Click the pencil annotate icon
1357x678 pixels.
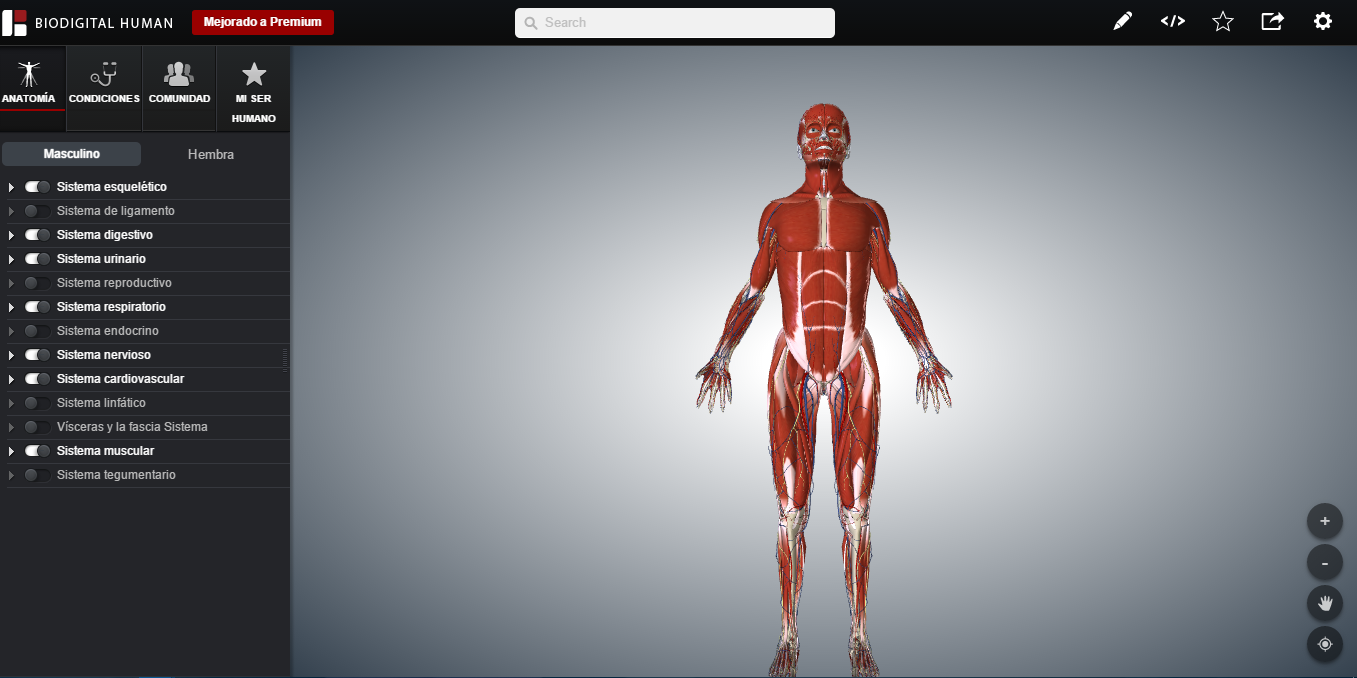1123,21
